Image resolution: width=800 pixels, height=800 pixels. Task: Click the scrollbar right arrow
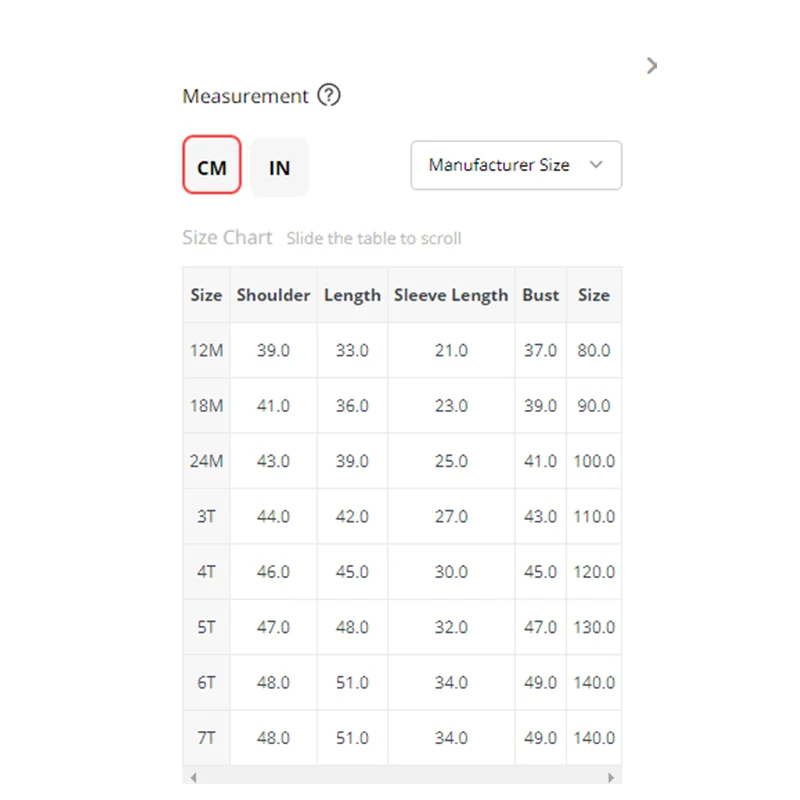tap(611, 777)
